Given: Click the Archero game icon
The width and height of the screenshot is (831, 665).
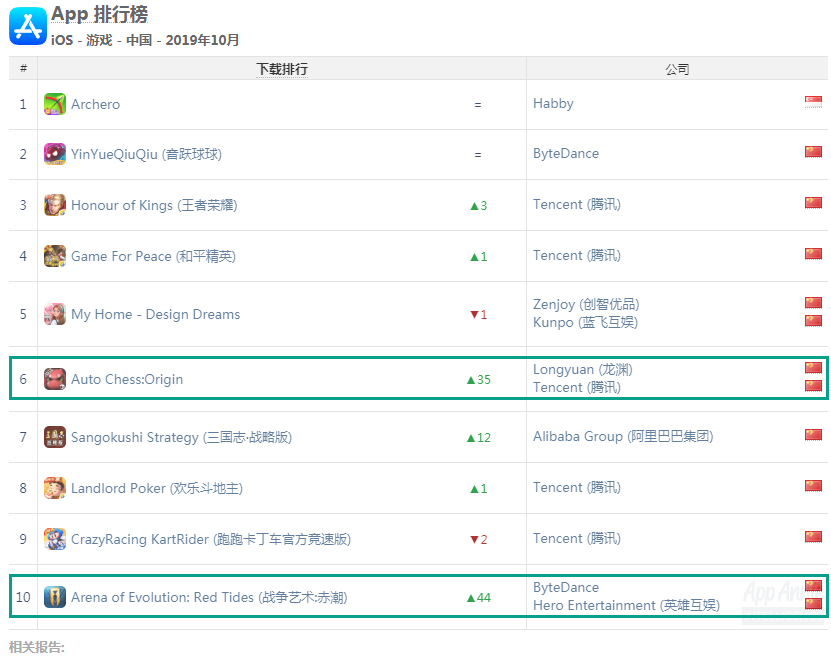Looking at the screenshot, I should (x=55, y=104).
